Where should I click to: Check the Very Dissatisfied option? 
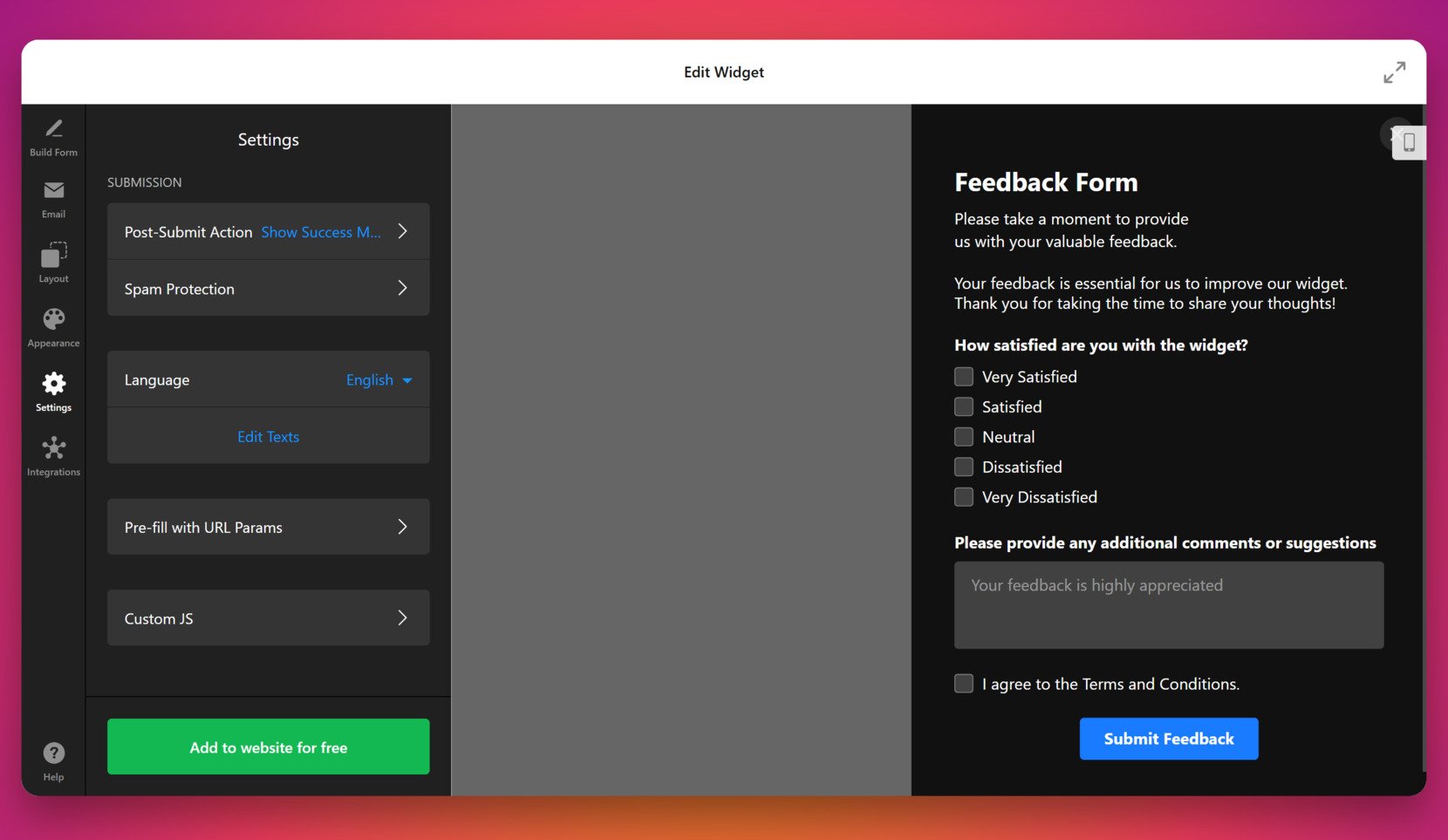click(x=964, y=497)
